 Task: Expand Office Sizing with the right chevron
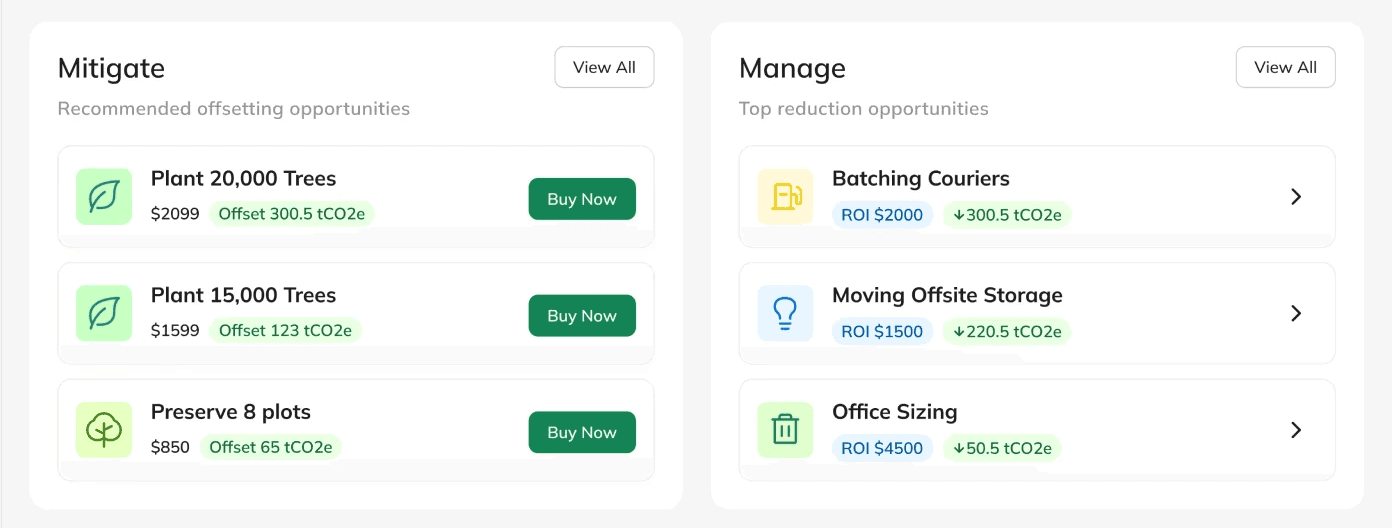tap(1296, 430)
